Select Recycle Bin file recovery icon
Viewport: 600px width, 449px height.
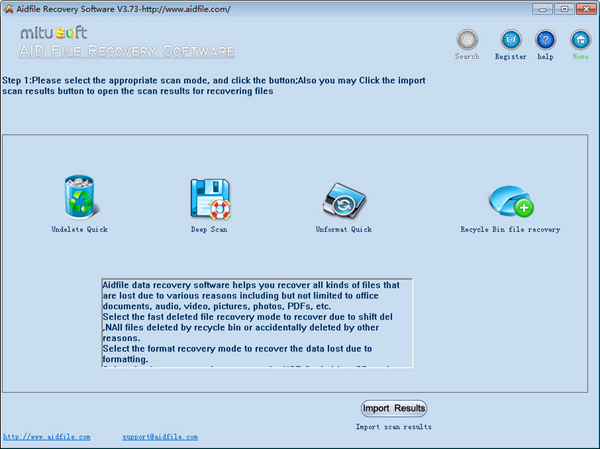511,201
